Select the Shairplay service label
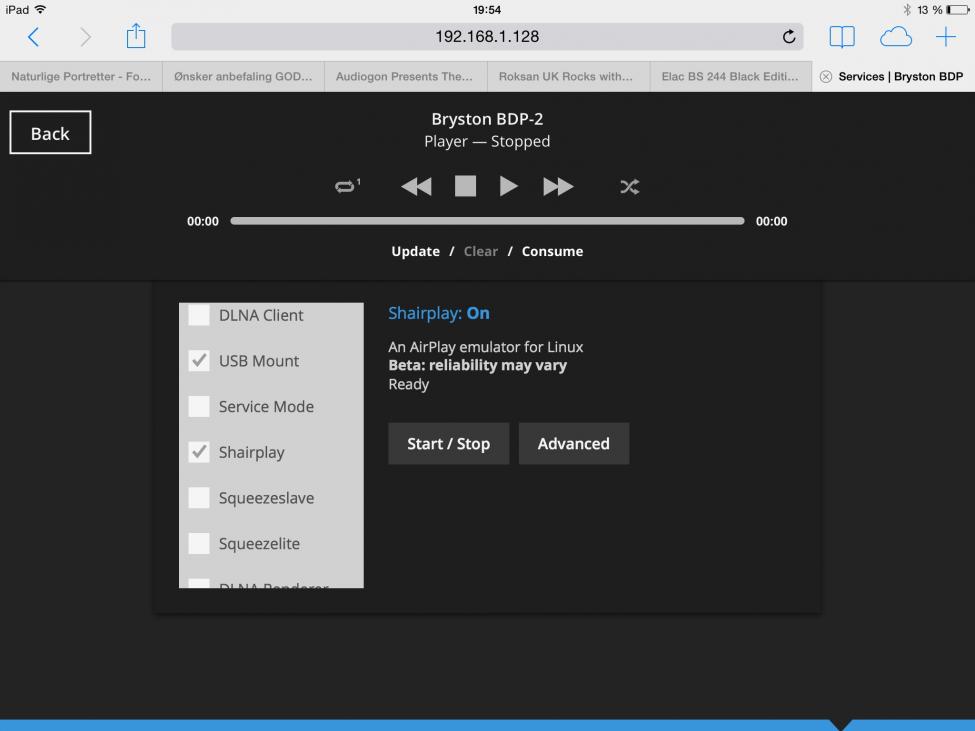975x731 pixels. point(251,453)
